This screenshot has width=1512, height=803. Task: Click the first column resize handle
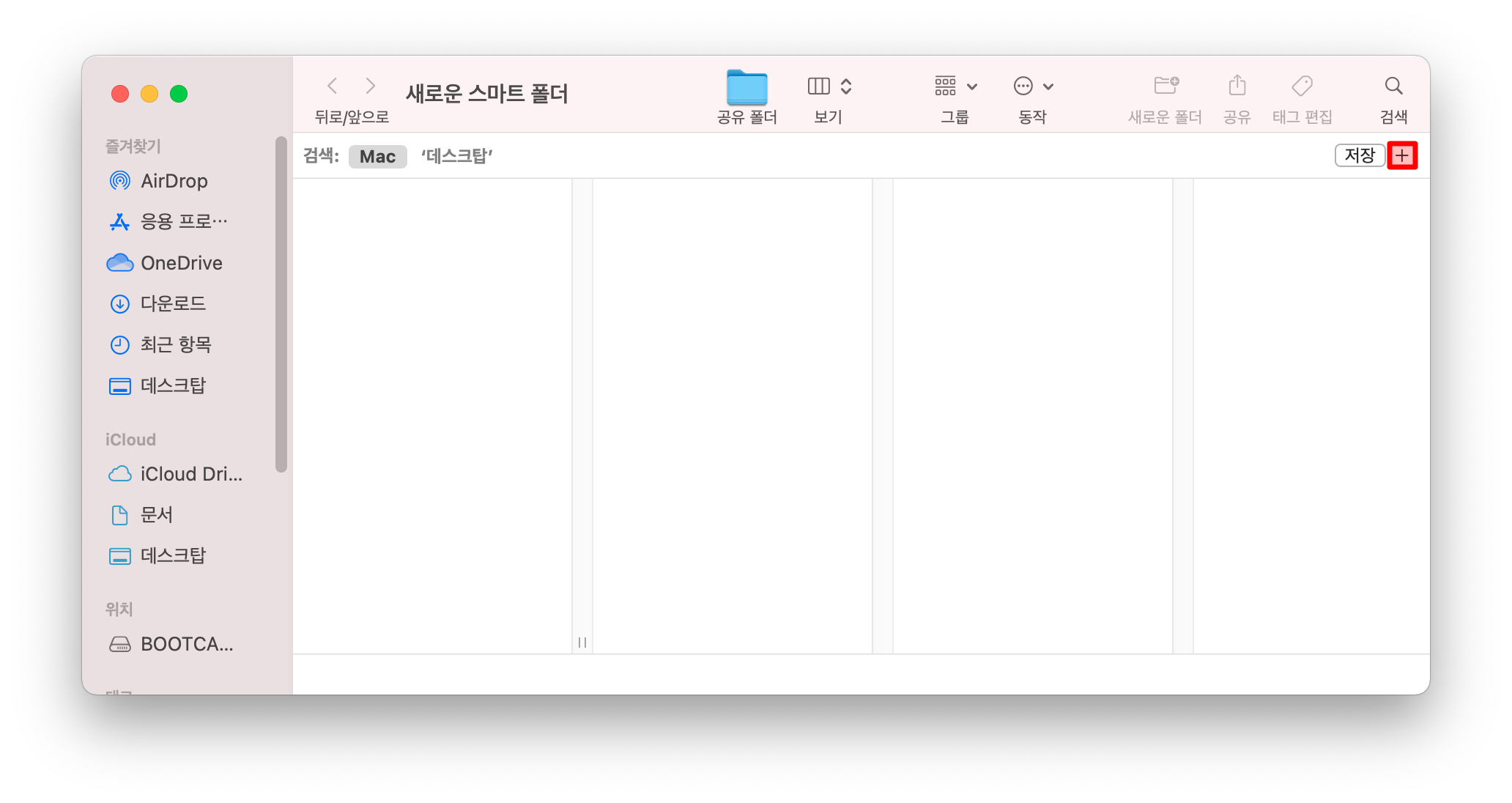pos(582,643)
